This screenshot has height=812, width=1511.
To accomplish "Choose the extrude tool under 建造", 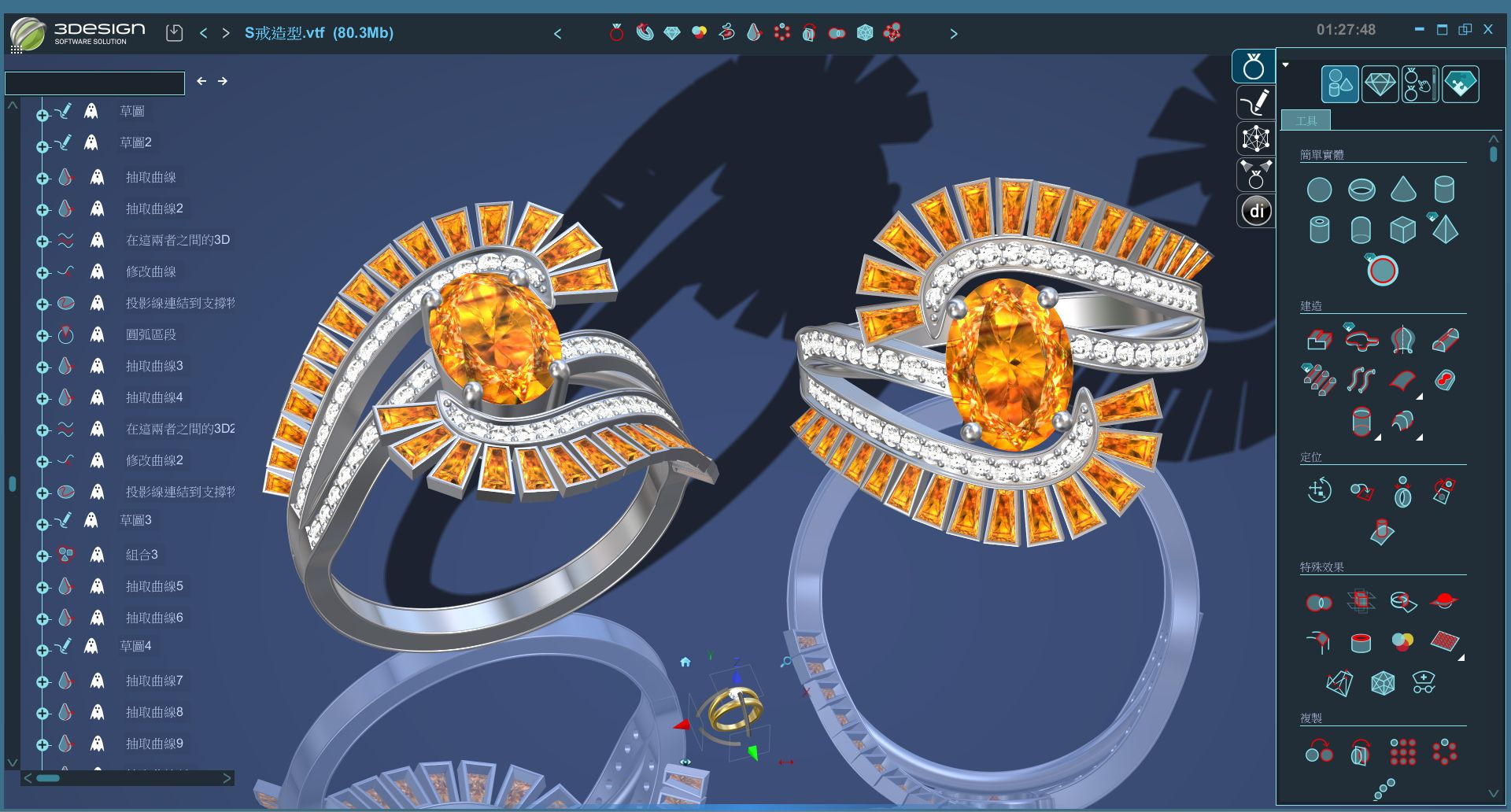I will click(x=1320, y=339).
